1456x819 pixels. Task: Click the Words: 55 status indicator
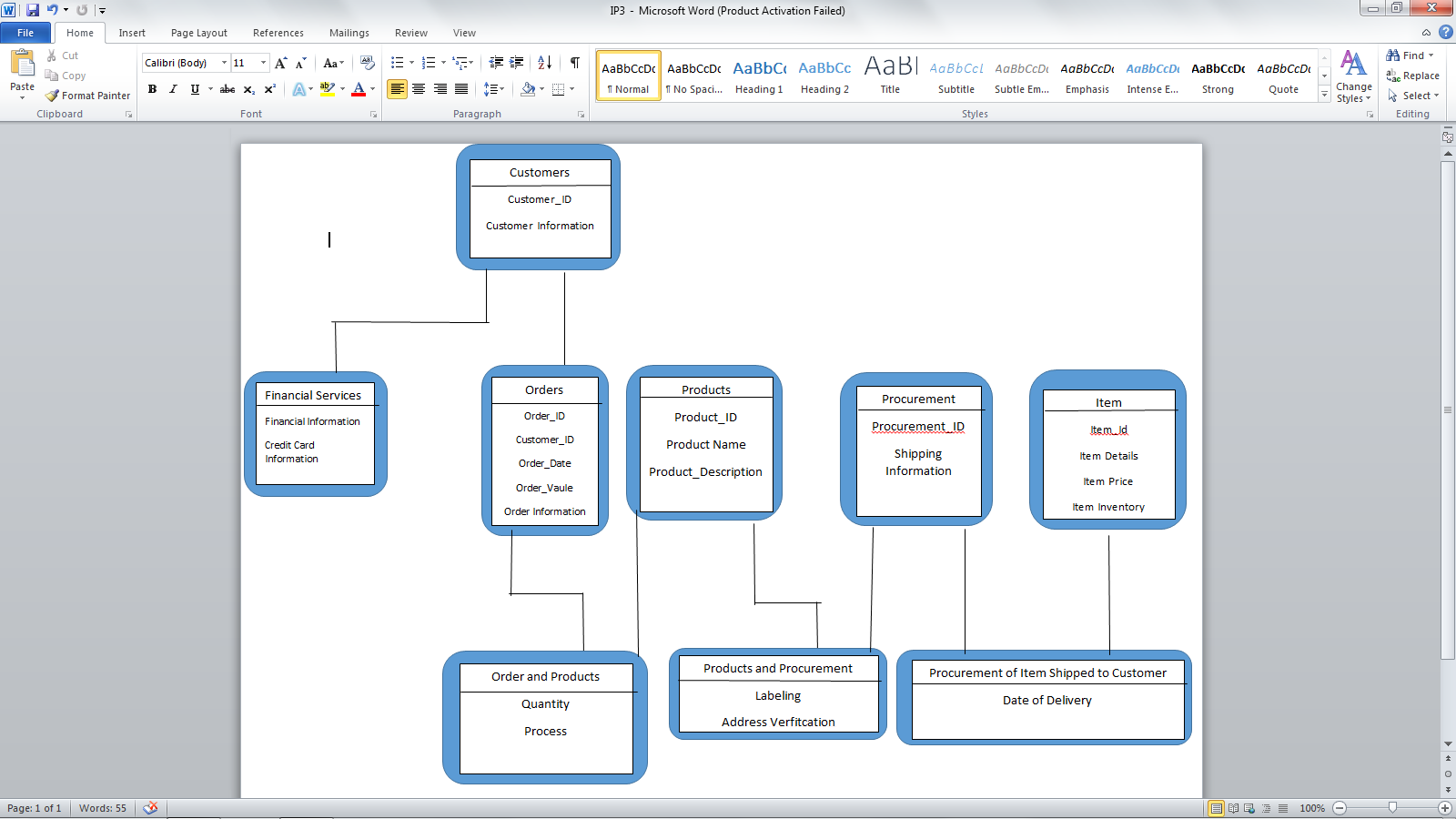(x=103, y=808)
